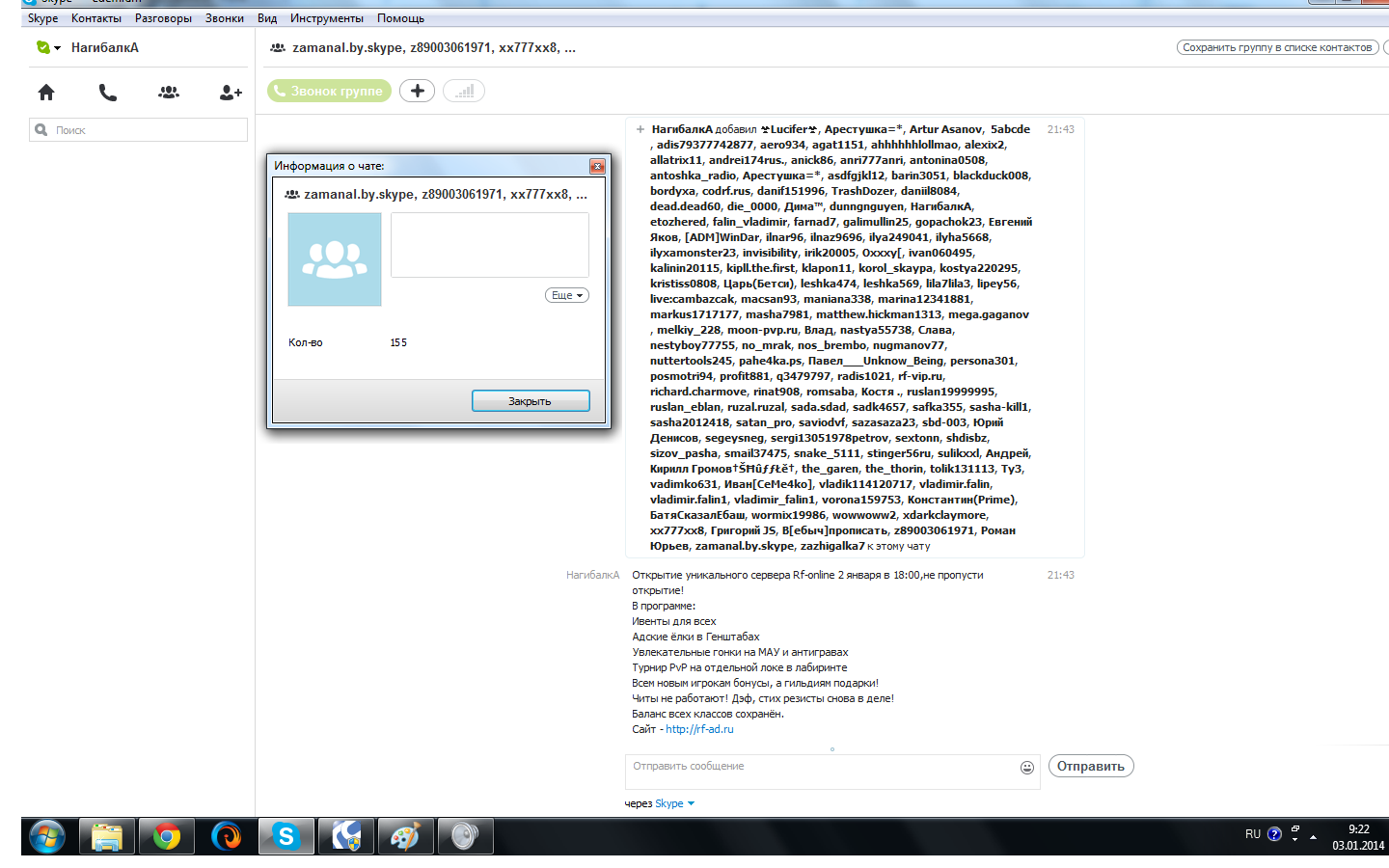Screen dimensions: 1389x868
Task: Click the RU language indicator
Action: (1253, 834)
